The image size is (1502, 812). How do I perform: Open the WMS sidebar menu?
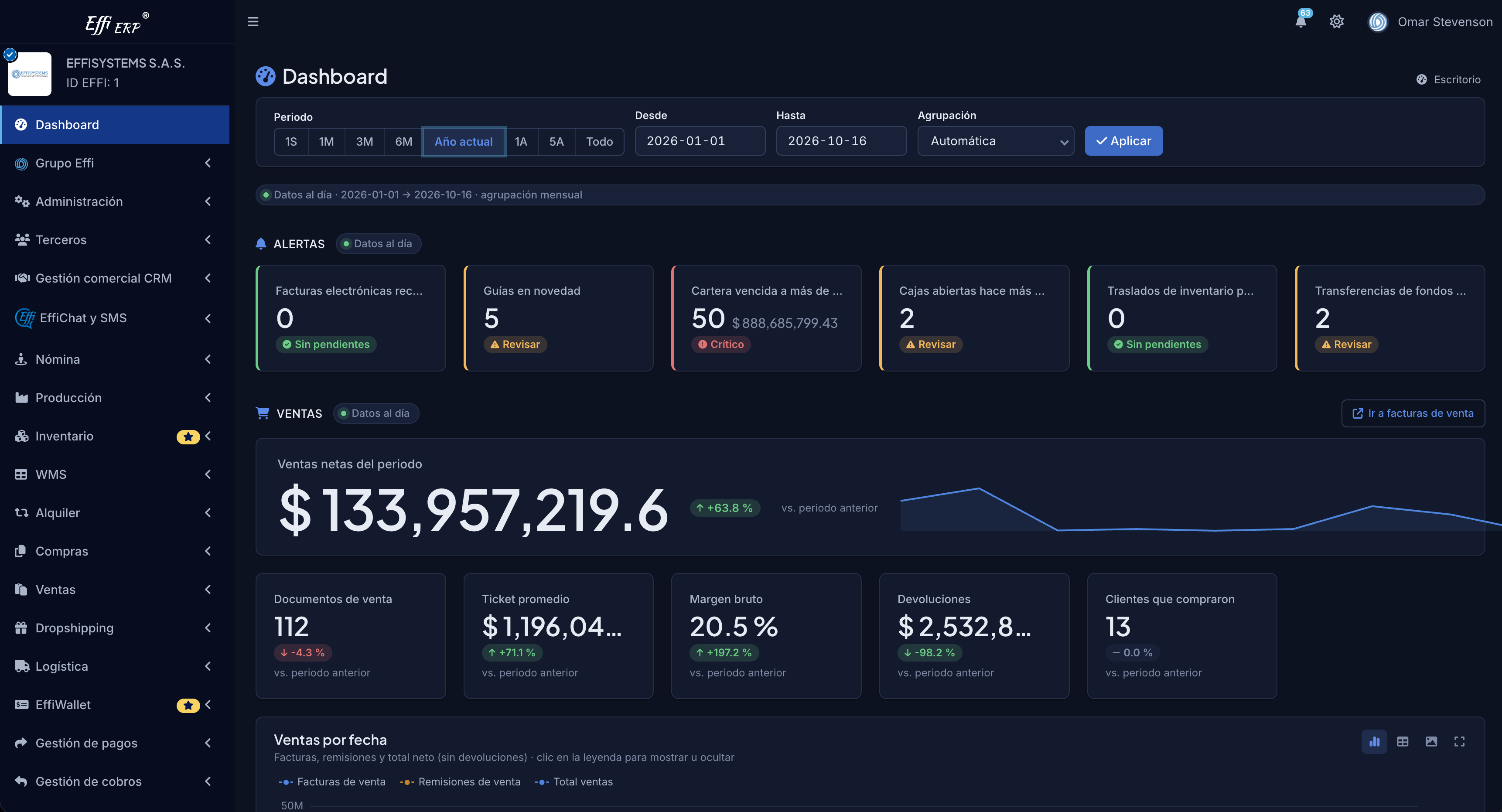click(x=115, y=474)
